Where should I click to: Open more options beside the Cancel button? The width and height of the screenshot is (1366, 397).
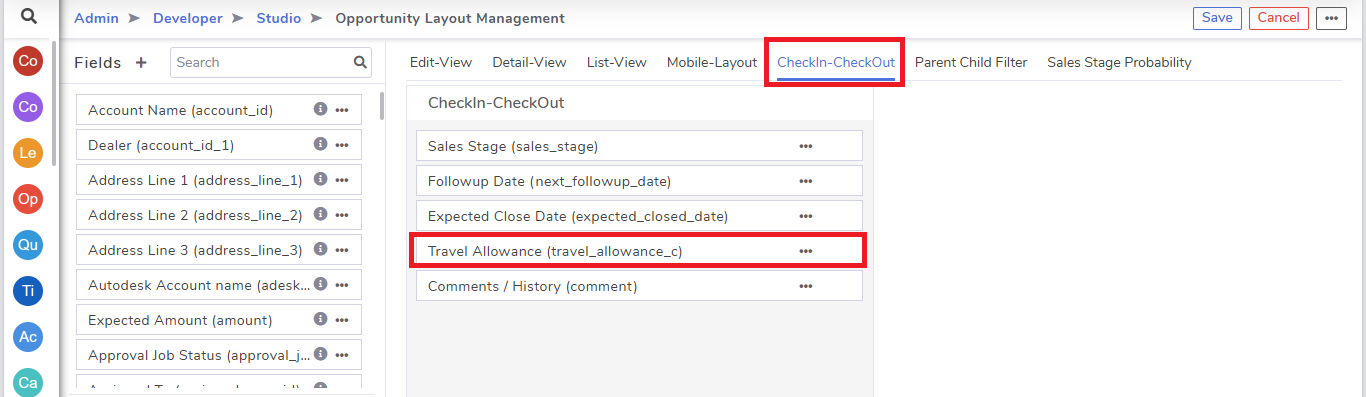(1331, 18)
